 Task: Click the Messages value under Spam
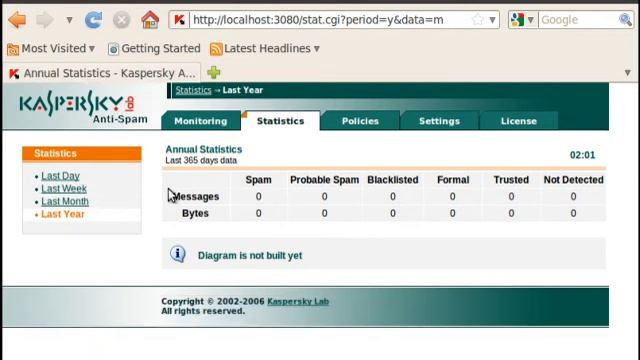click(258, 197)
